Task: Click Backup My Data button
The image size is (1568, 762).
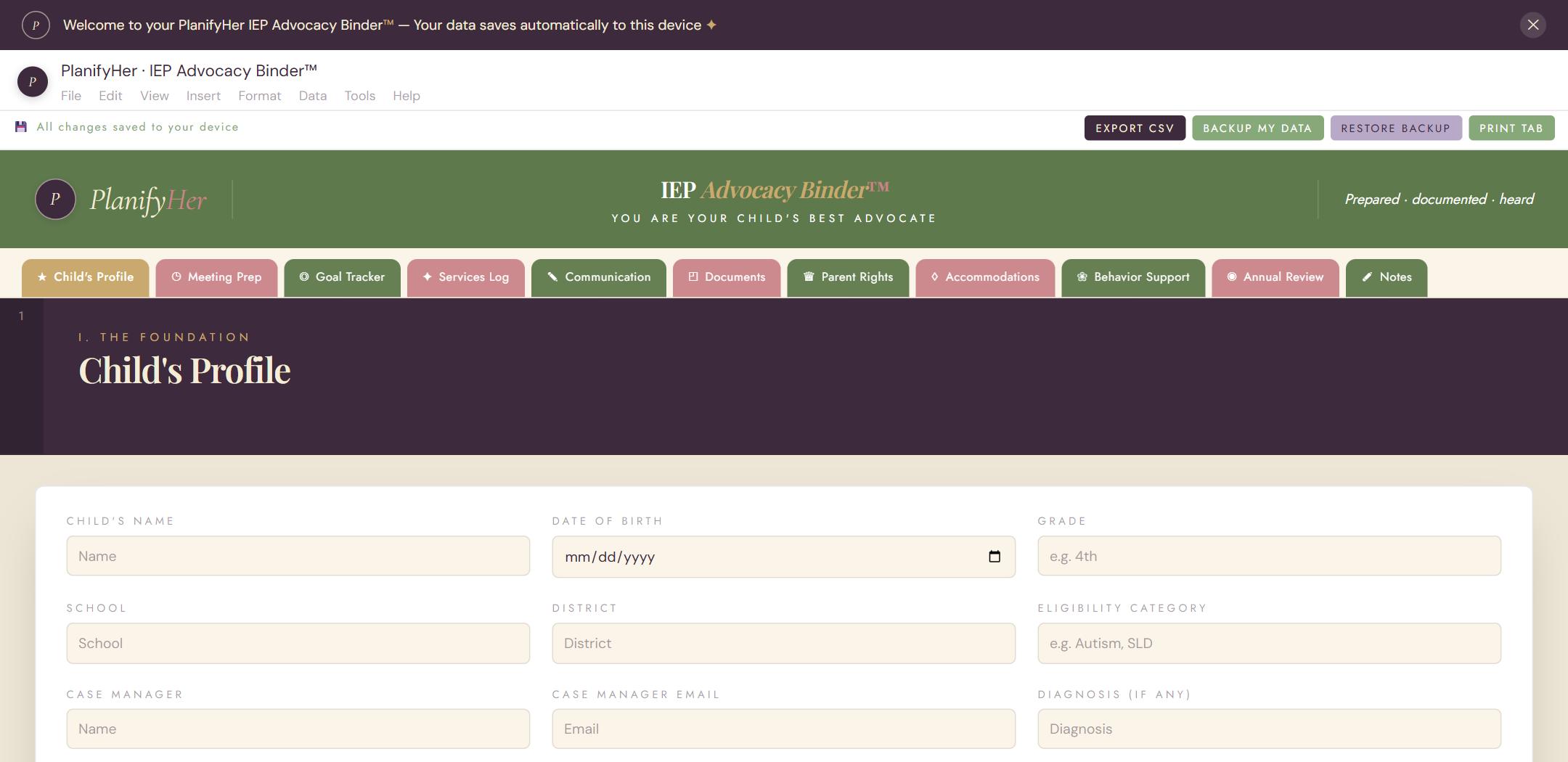Action: click(x=1257, y=128)
